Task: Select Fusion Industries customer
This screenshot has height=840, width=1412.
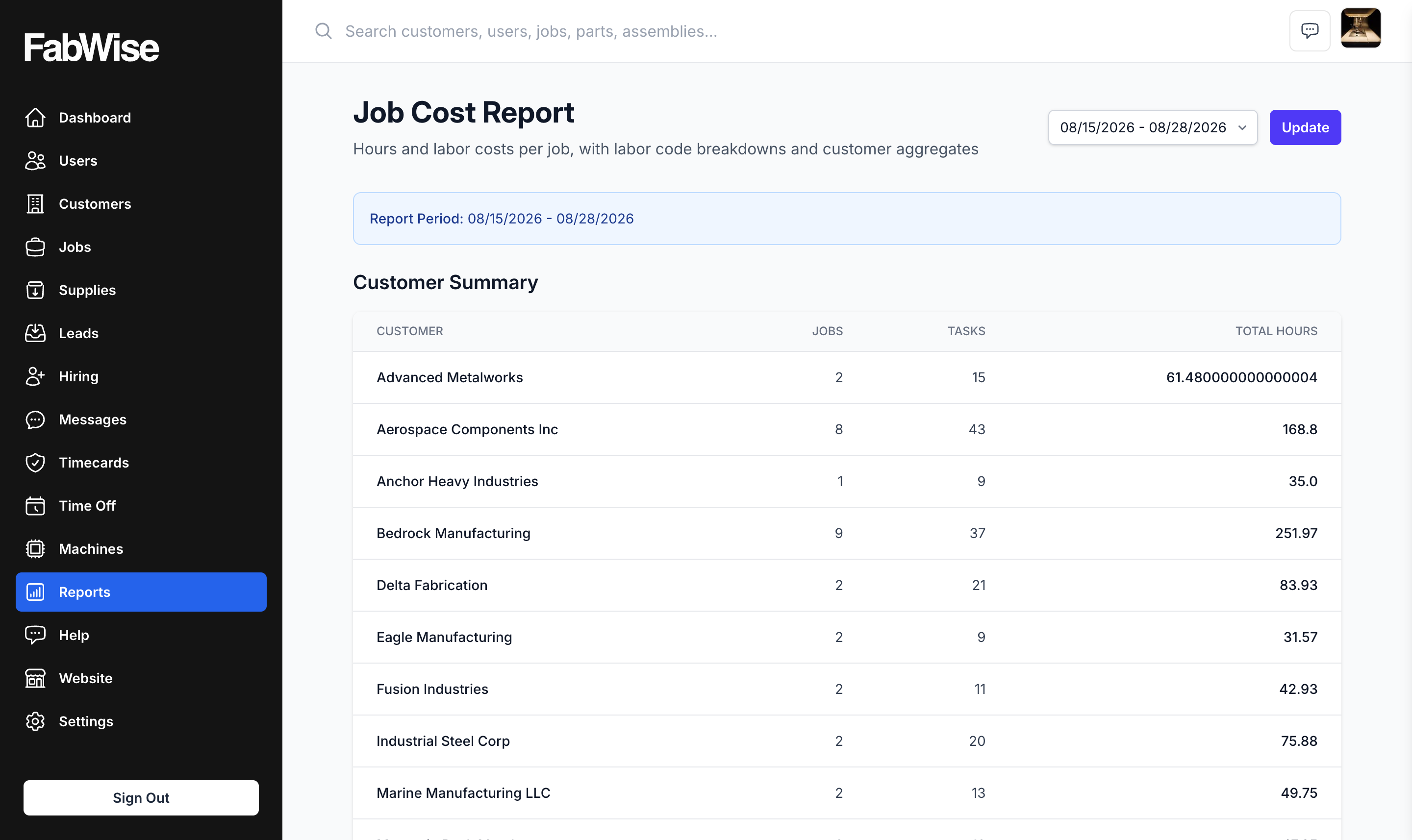Action: 432,689
